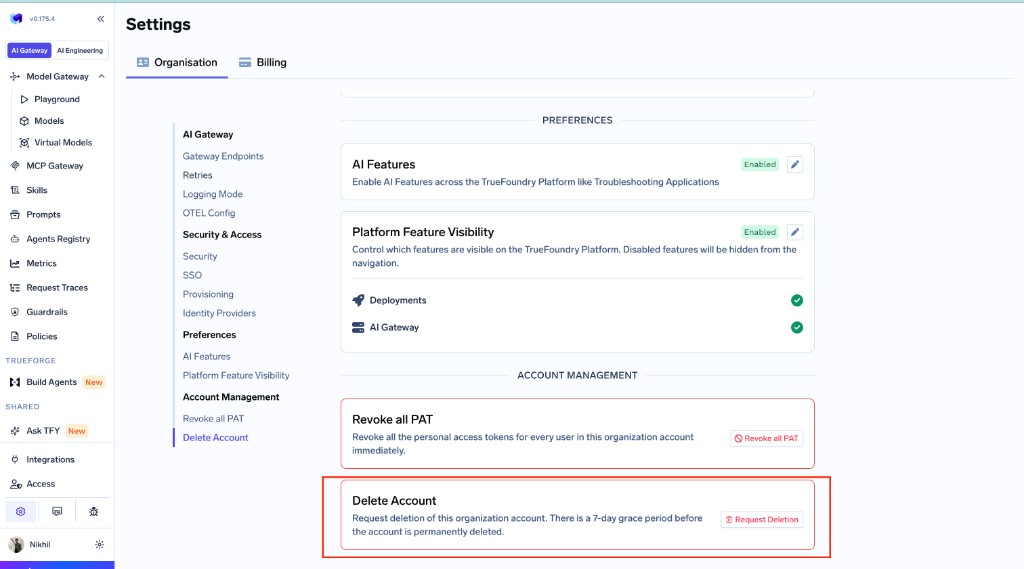Jump to Platform Feature Visibility nav link
The height and width of the screenshot is (569, 1024).
point(236,375)
